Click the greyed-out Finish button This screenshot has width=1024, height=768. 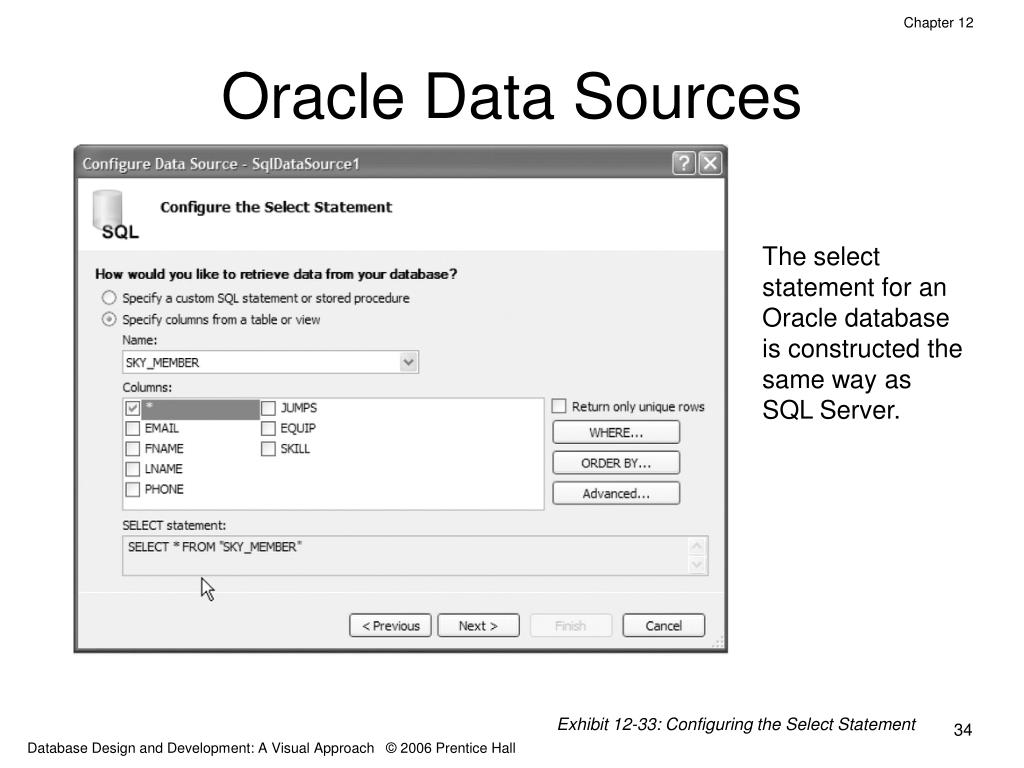[571, 626]
